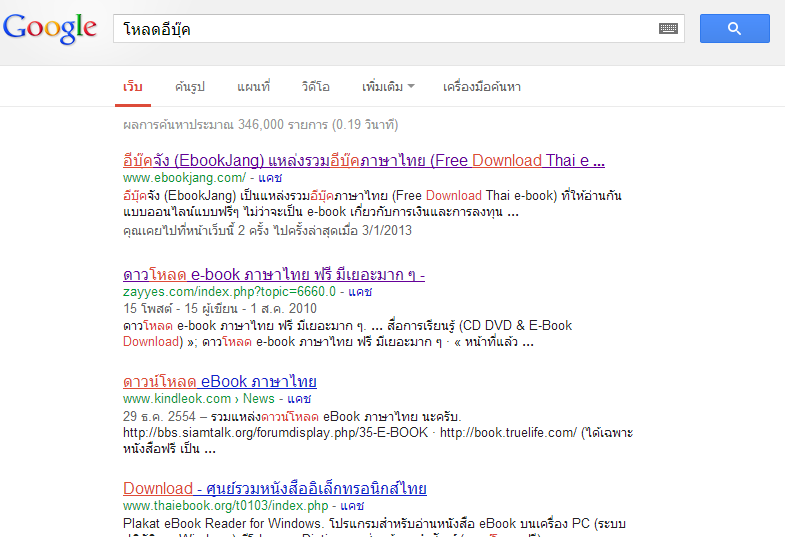Image resolution: width=785 pixels, height=537 pixels.
Task: Focus the search box containing โหลดอีบุ๊ค
Action: (x=399, y=29)
